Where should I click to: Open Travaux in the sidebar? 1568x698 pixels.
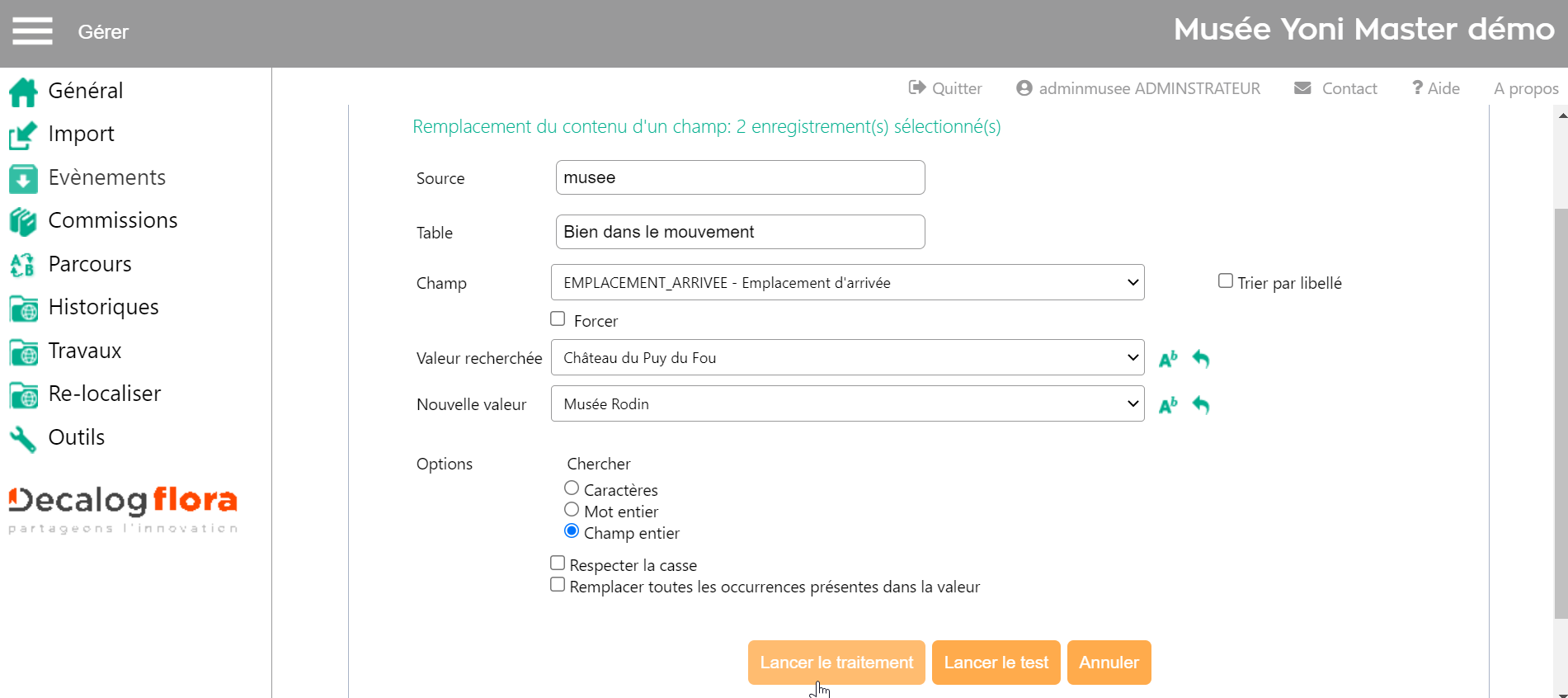point(85,351)
